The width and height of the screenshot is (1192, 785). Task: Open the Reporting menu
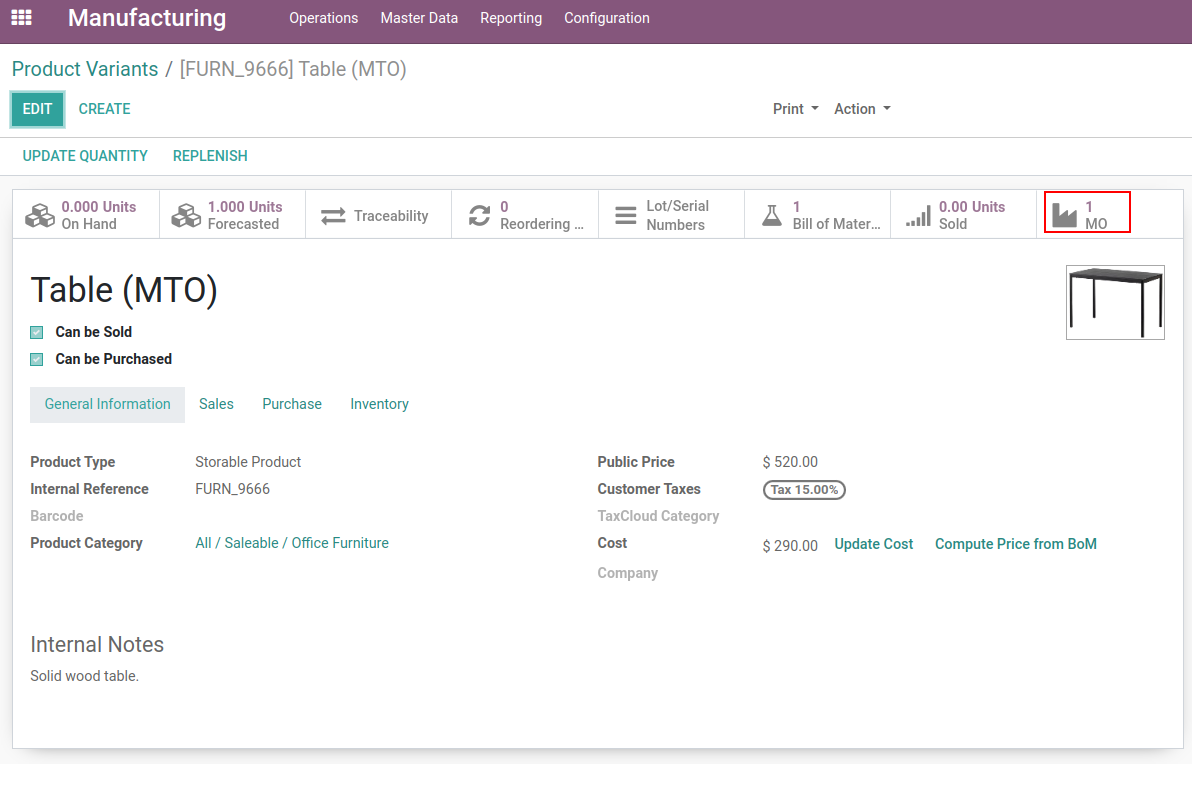510,18
